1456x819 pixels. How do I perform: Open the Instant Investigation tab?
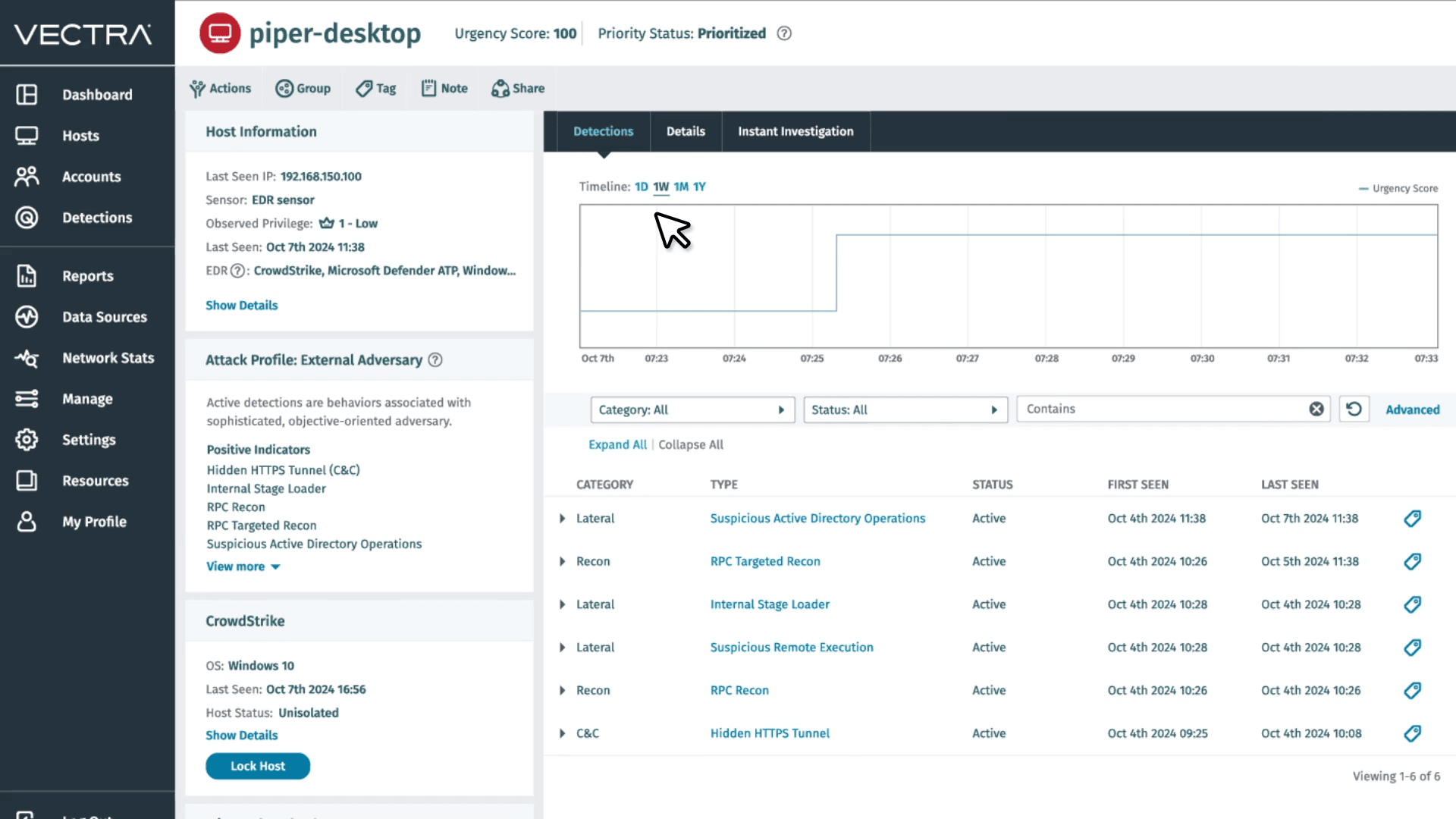pos(795,131)
